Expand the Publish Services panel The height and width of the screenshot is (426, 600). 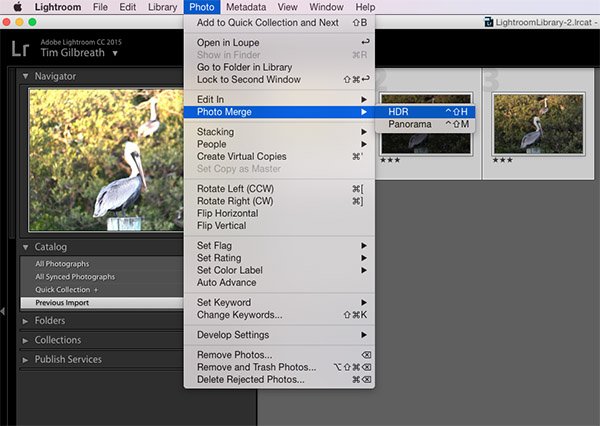(26, 360)
